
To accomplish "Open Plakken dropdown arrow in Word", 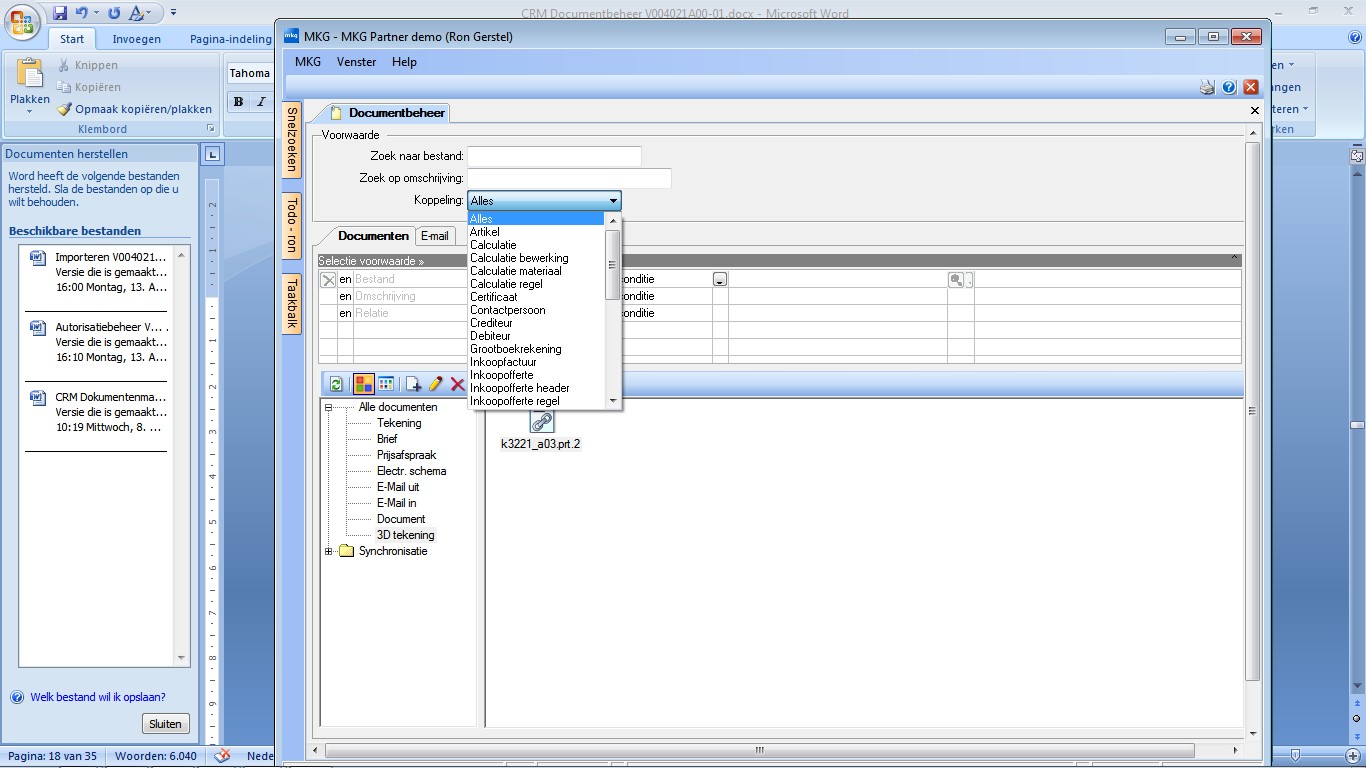I will [x=30, y=111].
